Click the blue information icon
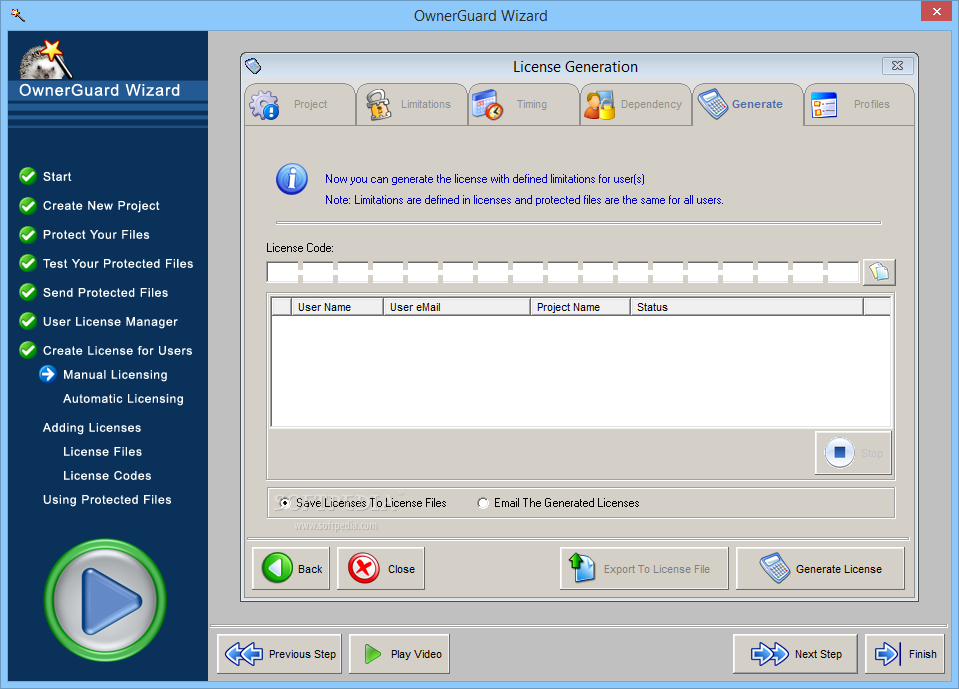 click(292, 179)
